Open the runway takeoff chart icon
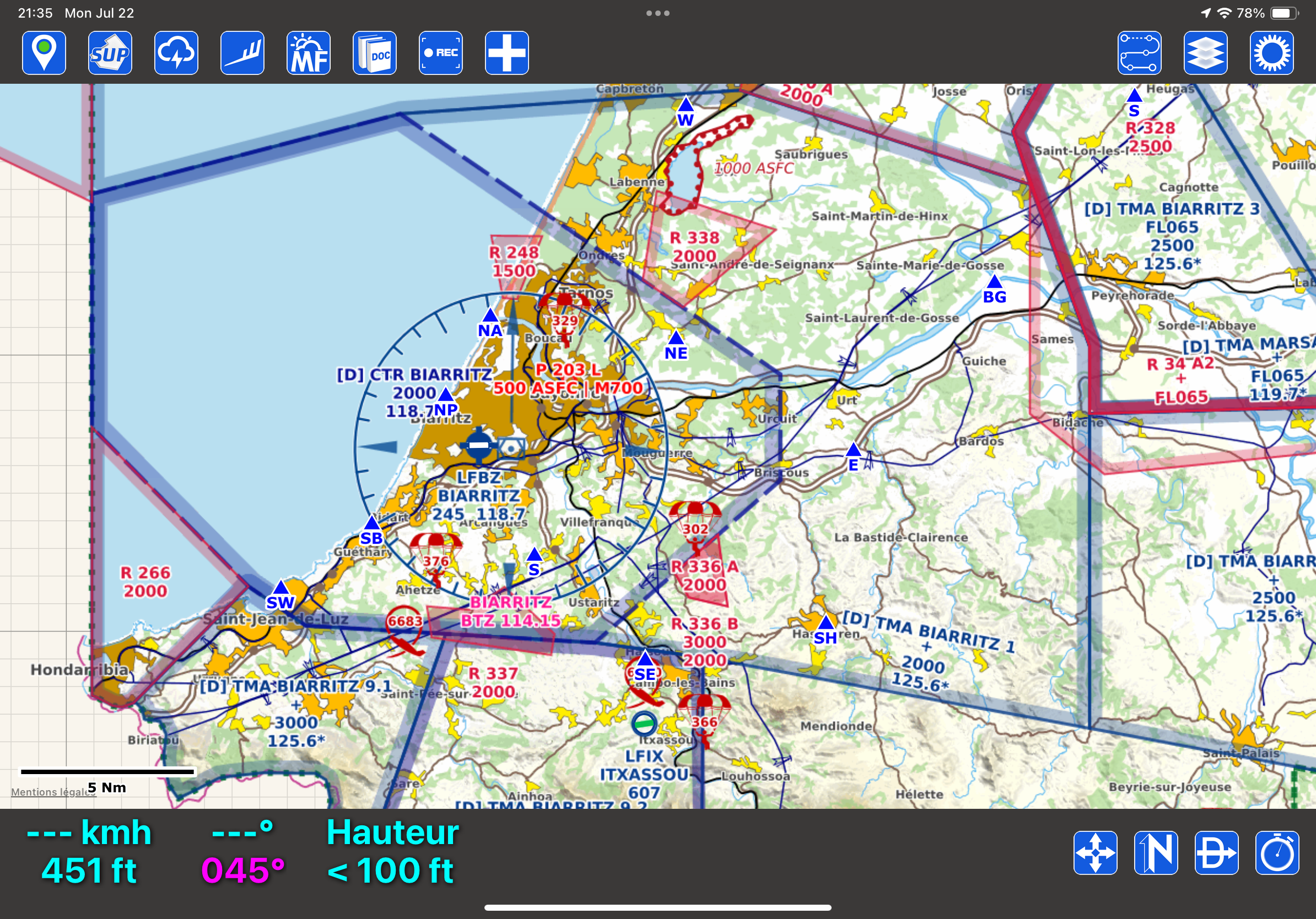This screenshot has width=1316, height=919. (242, 53)
